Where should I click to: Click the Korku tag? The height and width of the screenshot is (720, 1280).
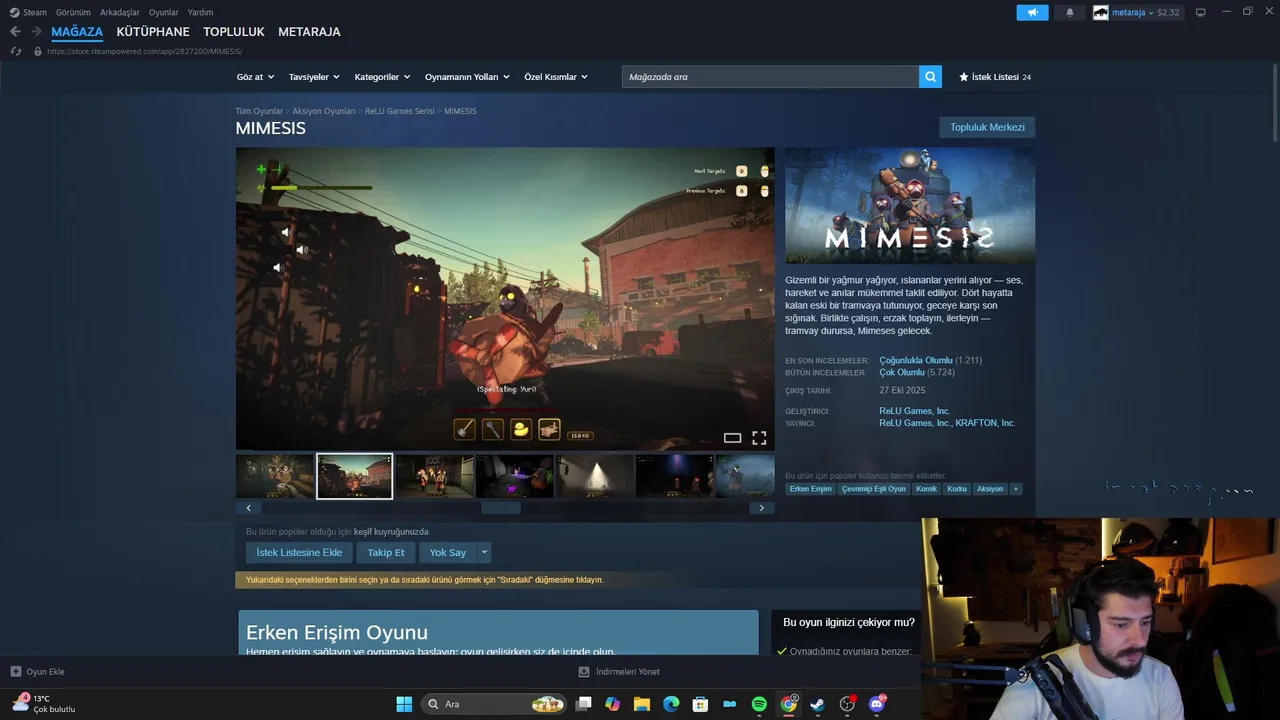957,489
